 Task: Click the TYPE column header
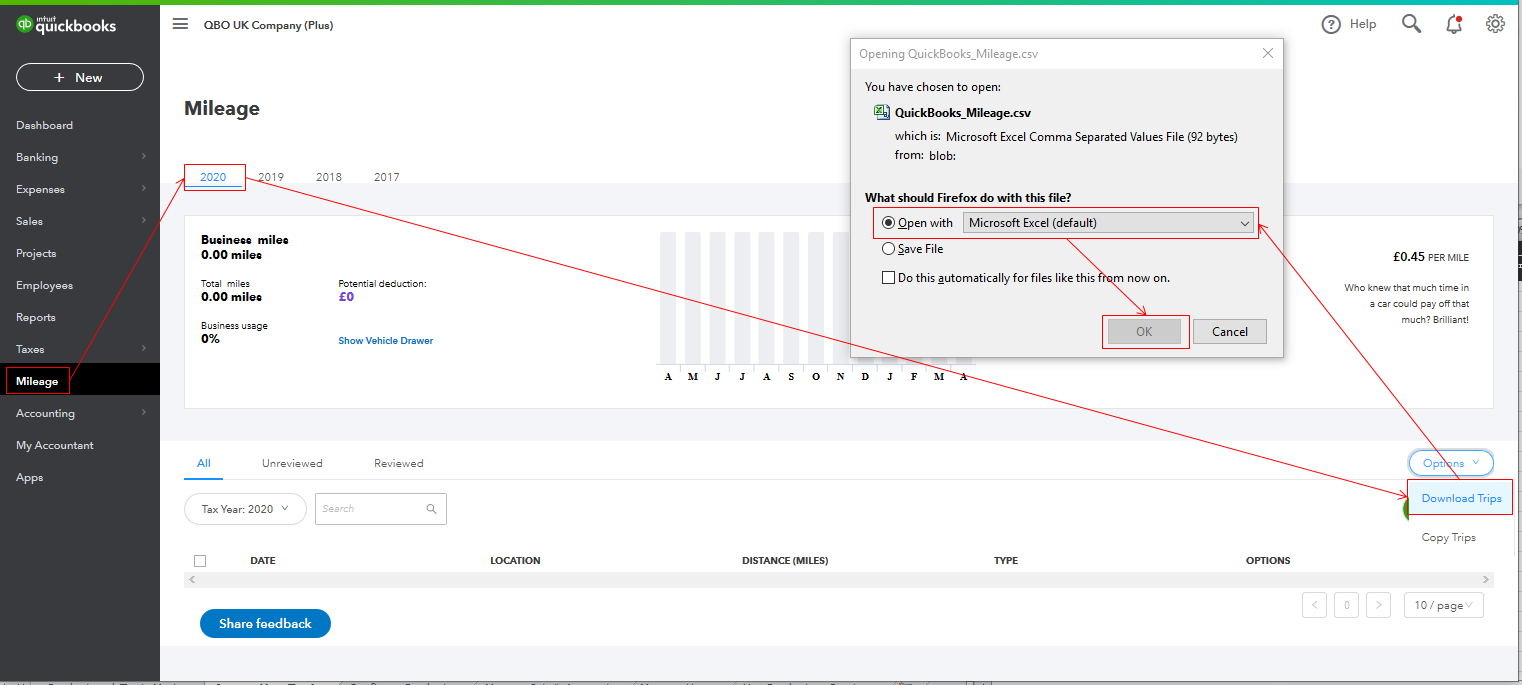tap(1006, 561)
